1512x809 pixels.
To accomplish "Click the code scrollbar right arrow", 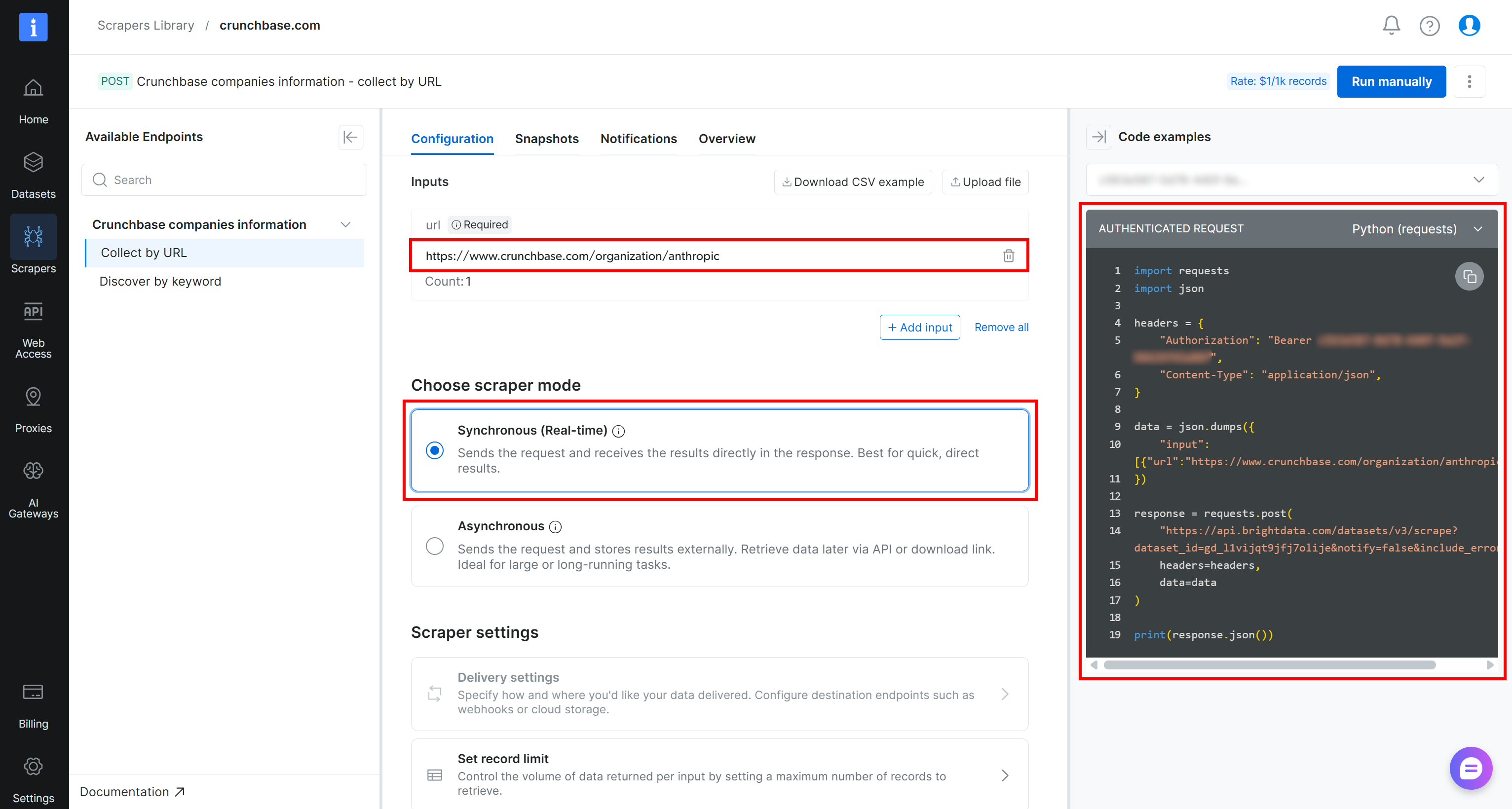I will click(1490, 664).
